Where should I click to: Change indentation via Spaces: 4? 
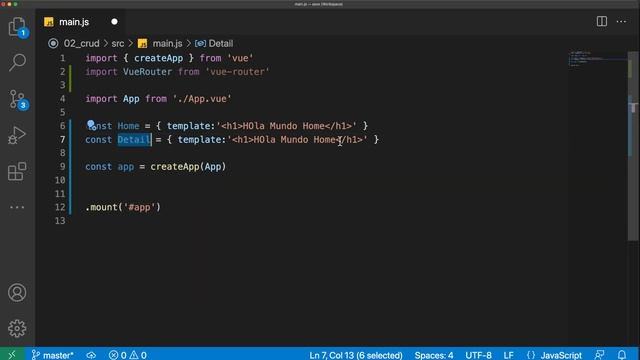pyautogui.click(x=434, y=355)
